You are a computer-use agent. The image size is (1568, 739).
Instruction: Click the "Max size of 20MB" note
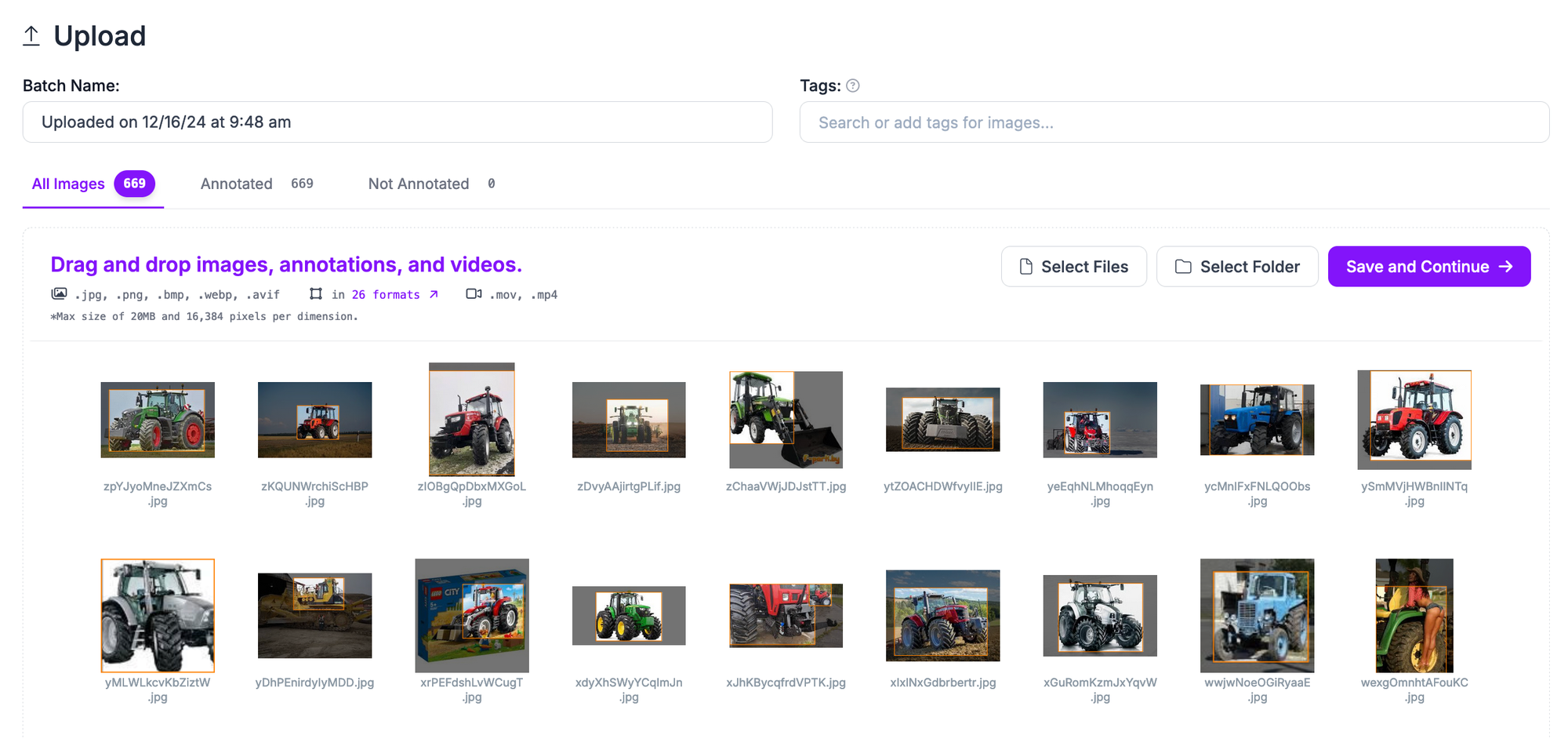[x=204, y=317]
